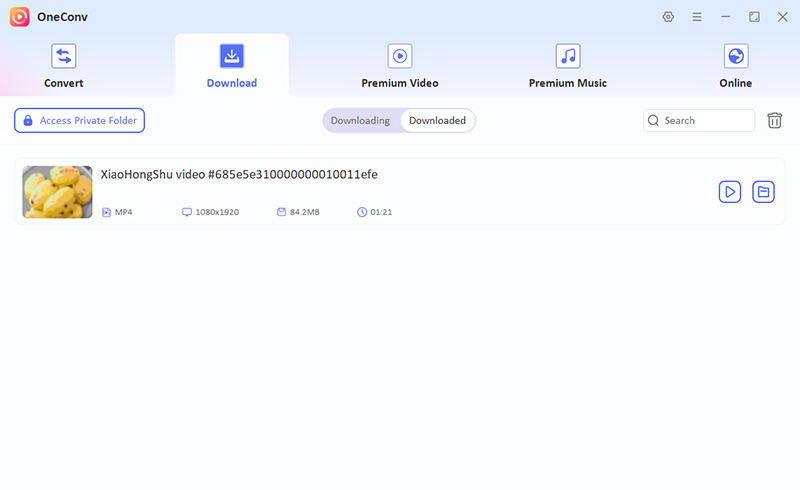Close the OneConv window
The width and height of the screenshot is (800, 490).
(783, 17)
